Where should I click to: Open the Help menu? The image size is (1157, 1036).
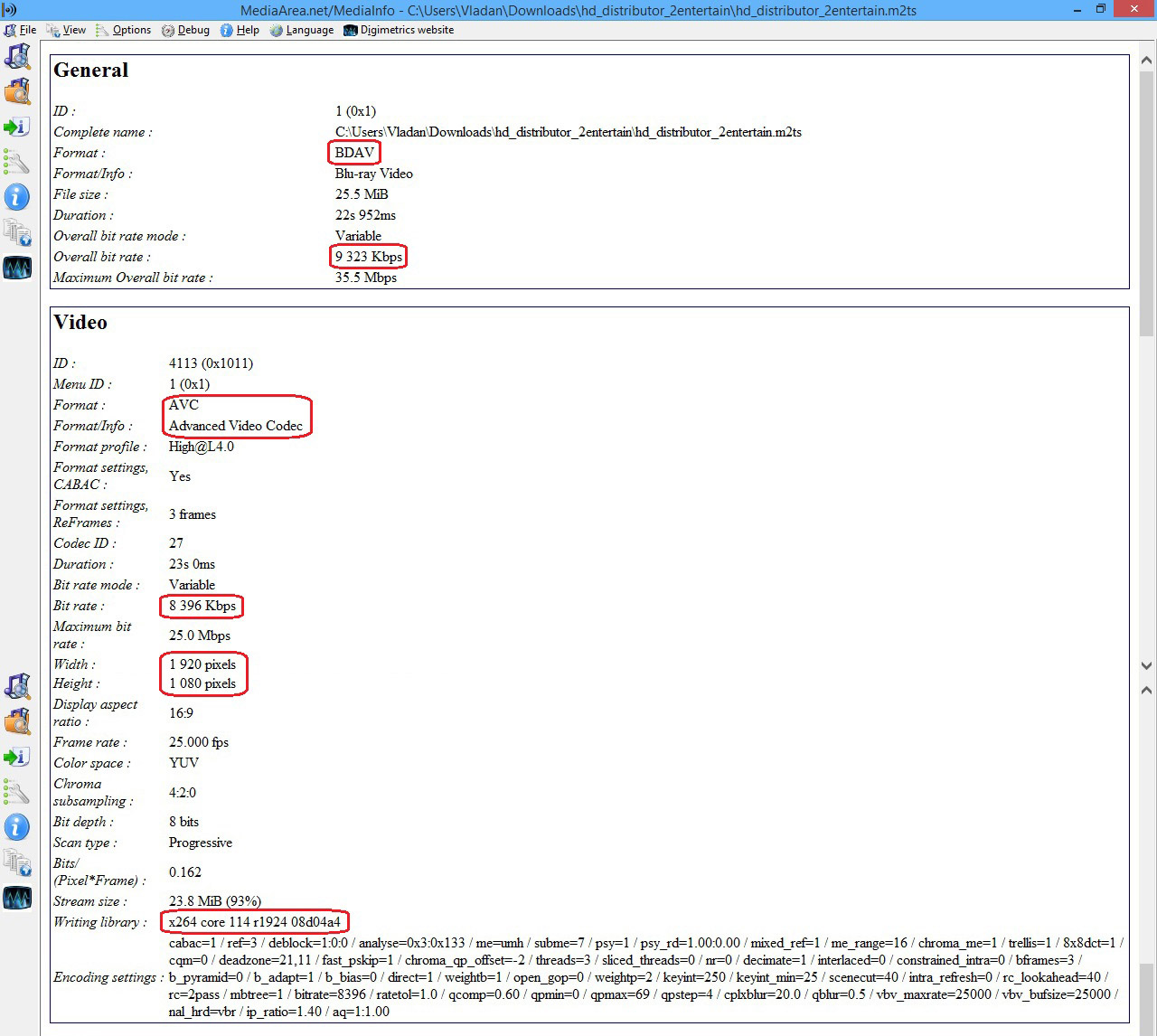coord(240,30)
